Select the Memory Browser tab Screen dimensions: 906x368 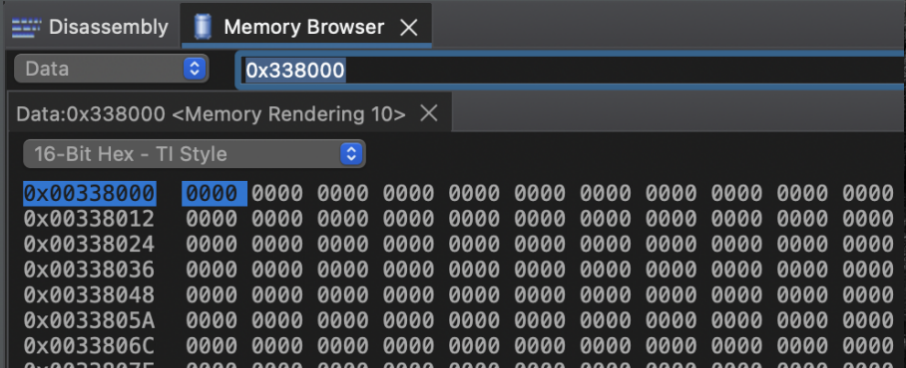pos(306,27)
